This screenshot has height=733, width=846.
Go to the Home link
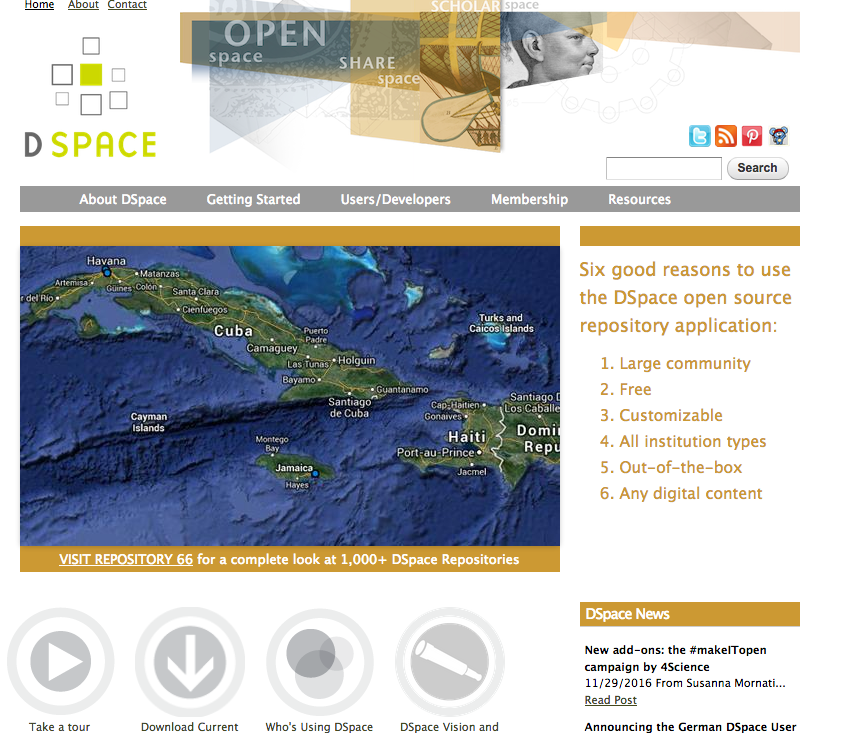coord(39,5)
